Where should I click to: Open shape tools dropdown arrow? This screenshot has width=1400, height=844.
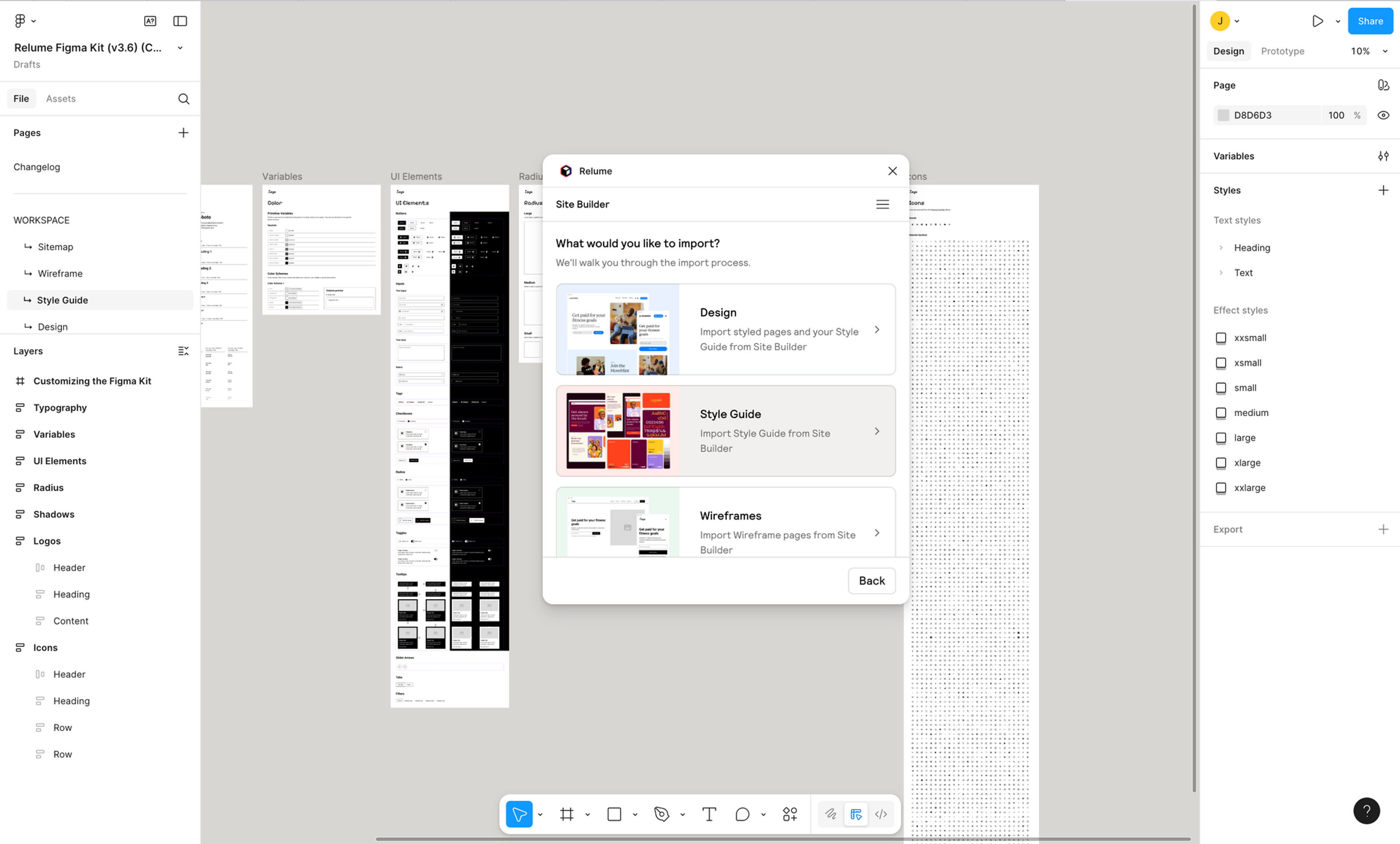(x=635, y=814)
